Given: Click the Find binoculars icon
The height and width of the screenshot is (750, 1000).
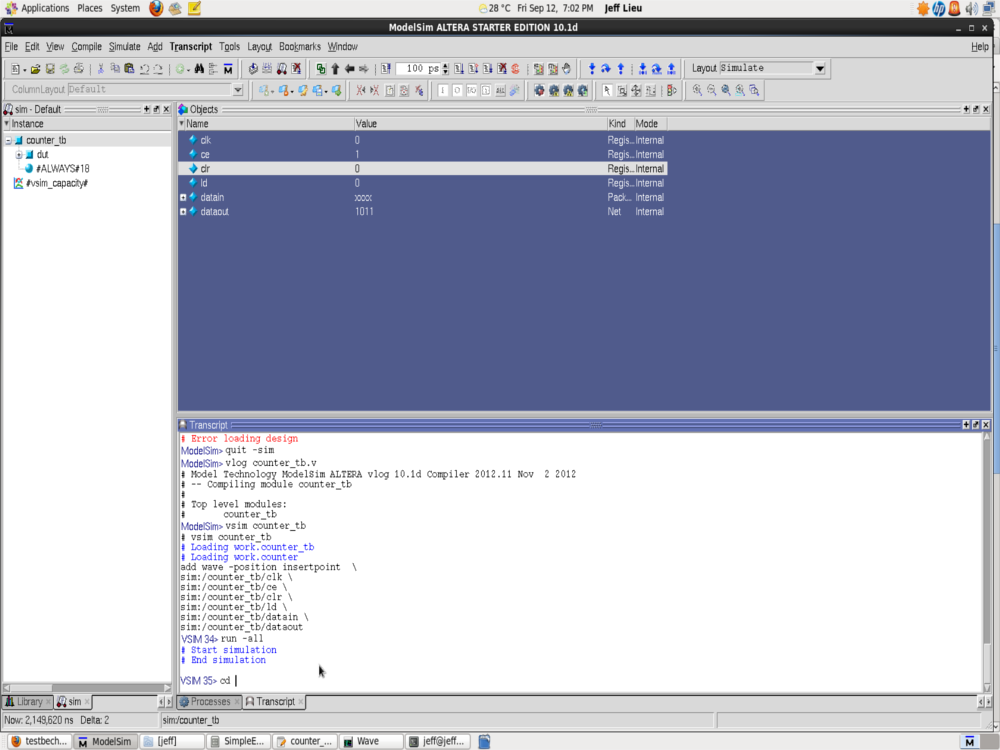Looking at the screenshot, I should (x=199, y=69).
